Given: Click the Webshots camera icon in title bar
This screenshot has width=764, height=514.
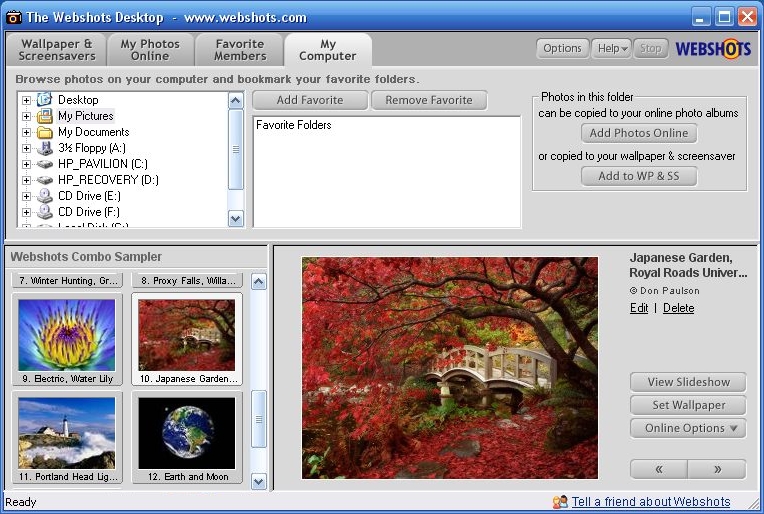Looking at the screenshot, I should click(x=14, y=18).
